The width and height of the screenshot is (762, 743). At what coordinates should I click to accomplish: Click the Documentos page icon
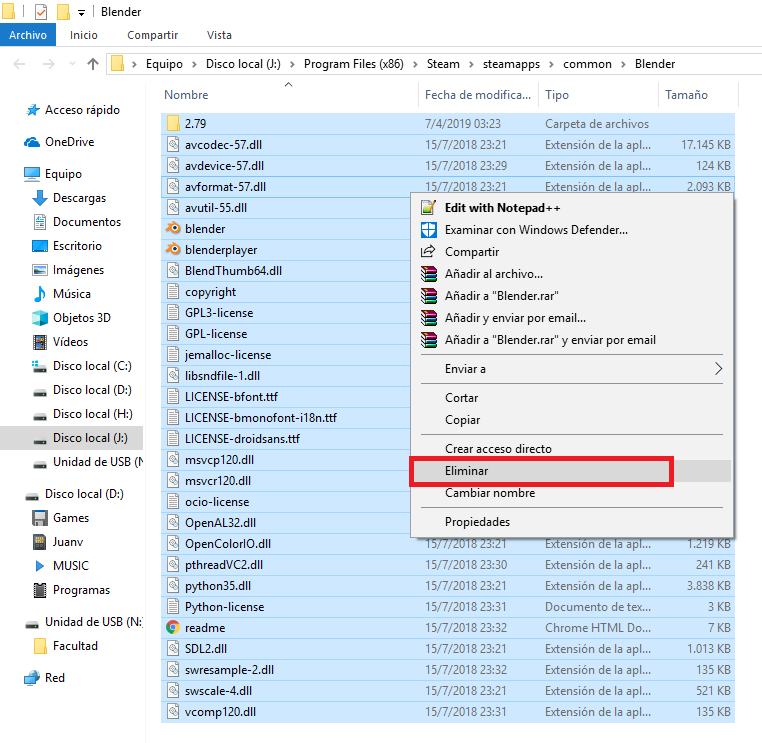(x=40, y=222)
